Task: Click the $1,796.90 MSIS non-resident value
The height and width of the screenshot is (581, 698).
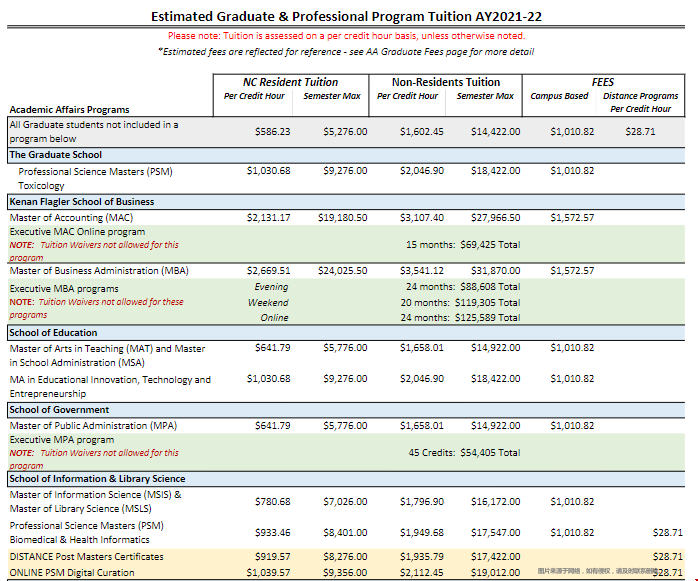Action: tap(422, 502)
